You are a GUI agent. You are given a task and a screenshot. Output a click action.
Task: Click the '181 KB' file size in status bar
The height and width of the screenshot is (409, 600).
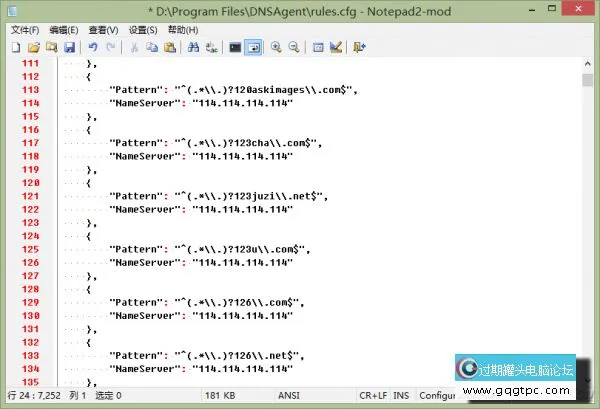click(x=220, y=395)
